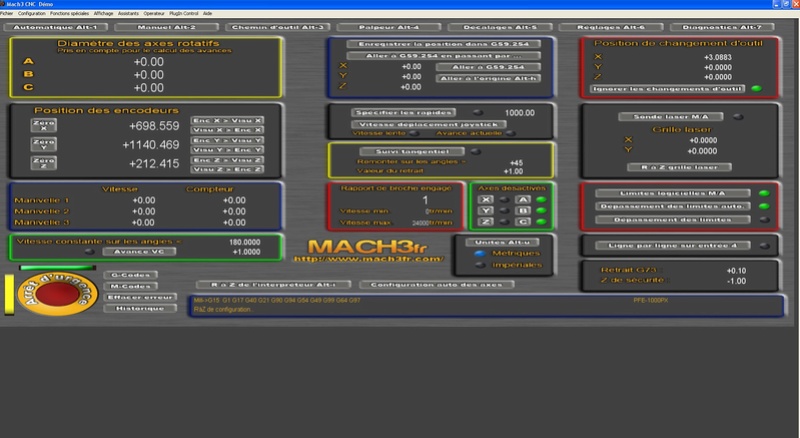The width and height of the screenshot is (800, 438).
Task: Select the rapides value field 1000.00
Action: pos(519,113)
